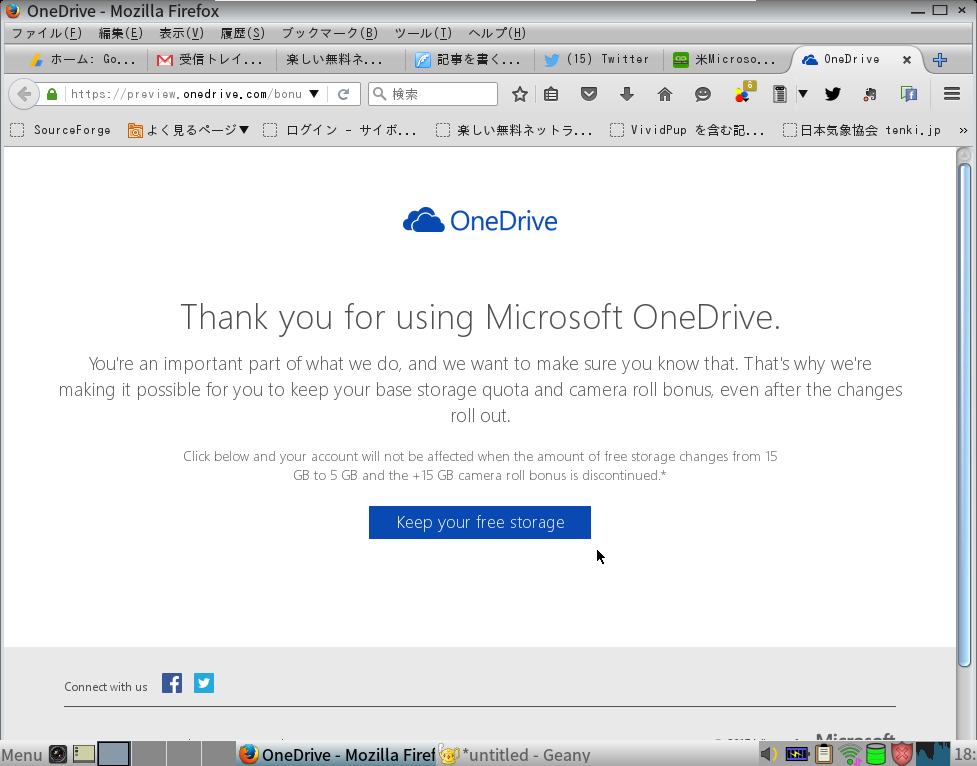Viewport: 977px width, 766px height.
Task: Open a new tab with plus icon
Action: (940, 60)
